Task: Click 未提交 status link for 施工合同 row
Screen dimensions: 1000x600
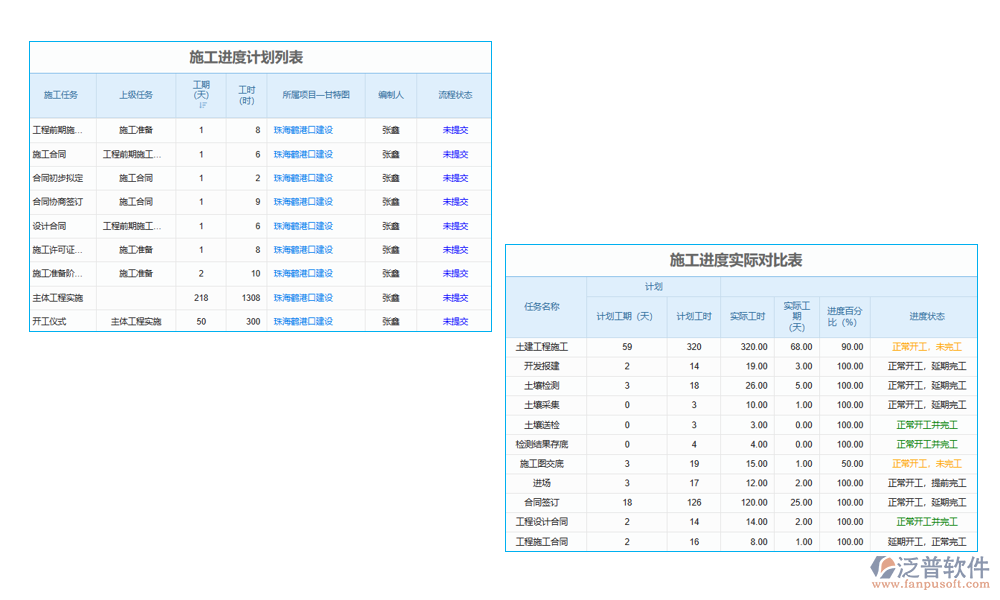Action: coord(456,154)
